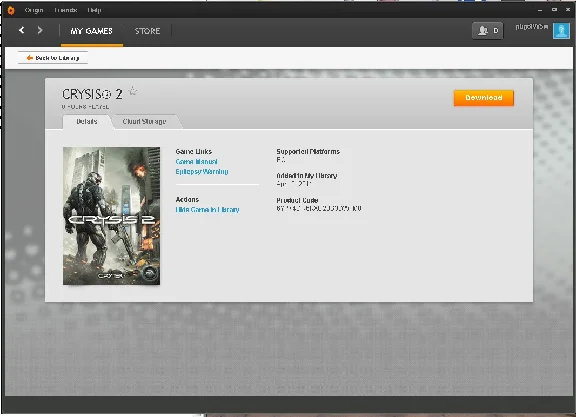Click the Origin logo icon
This screenshot has width=576, height=417.
coord(11,10)
